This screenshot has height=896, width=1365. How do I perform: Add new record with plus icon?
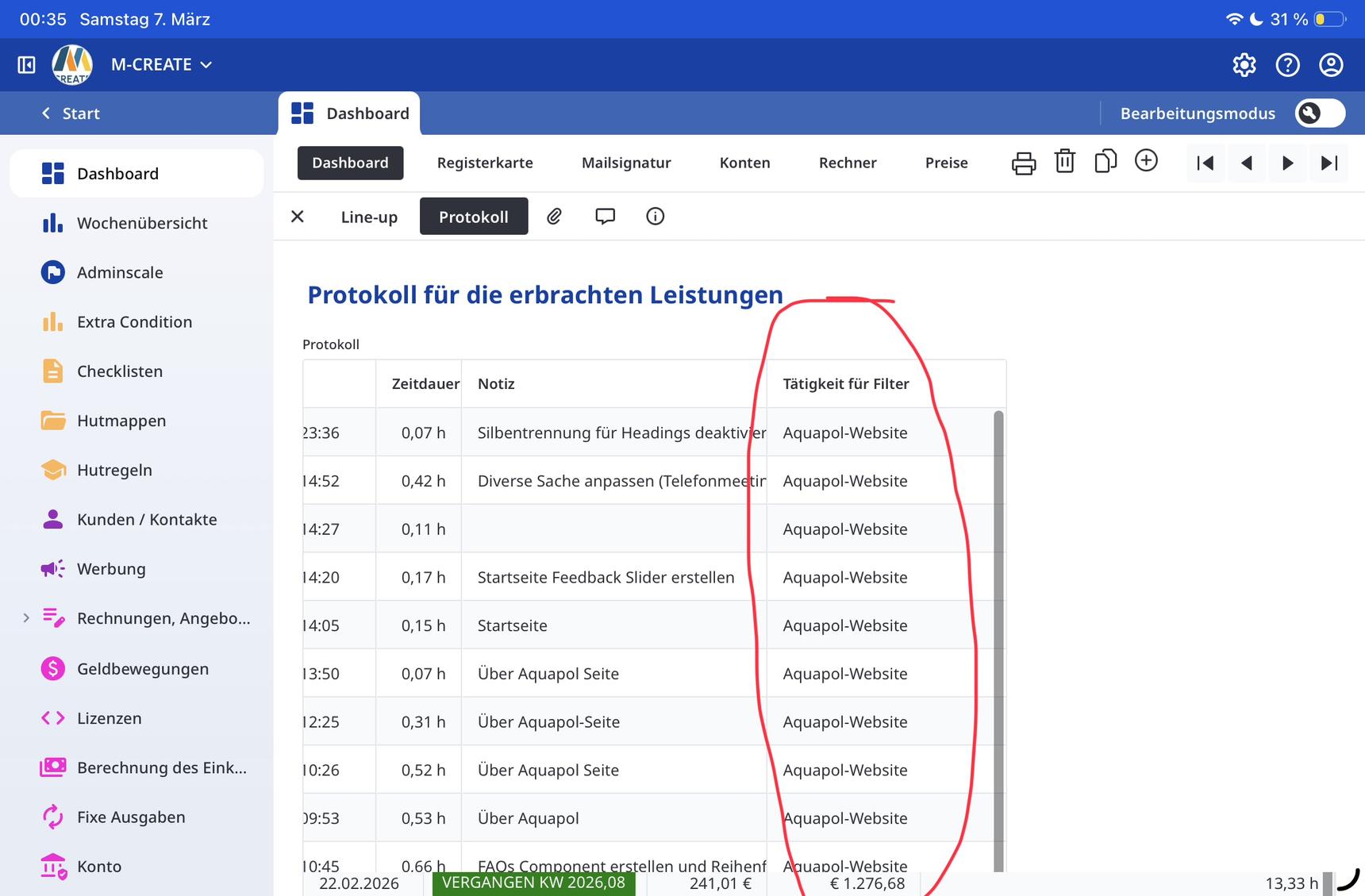[x=1146, y=161]
